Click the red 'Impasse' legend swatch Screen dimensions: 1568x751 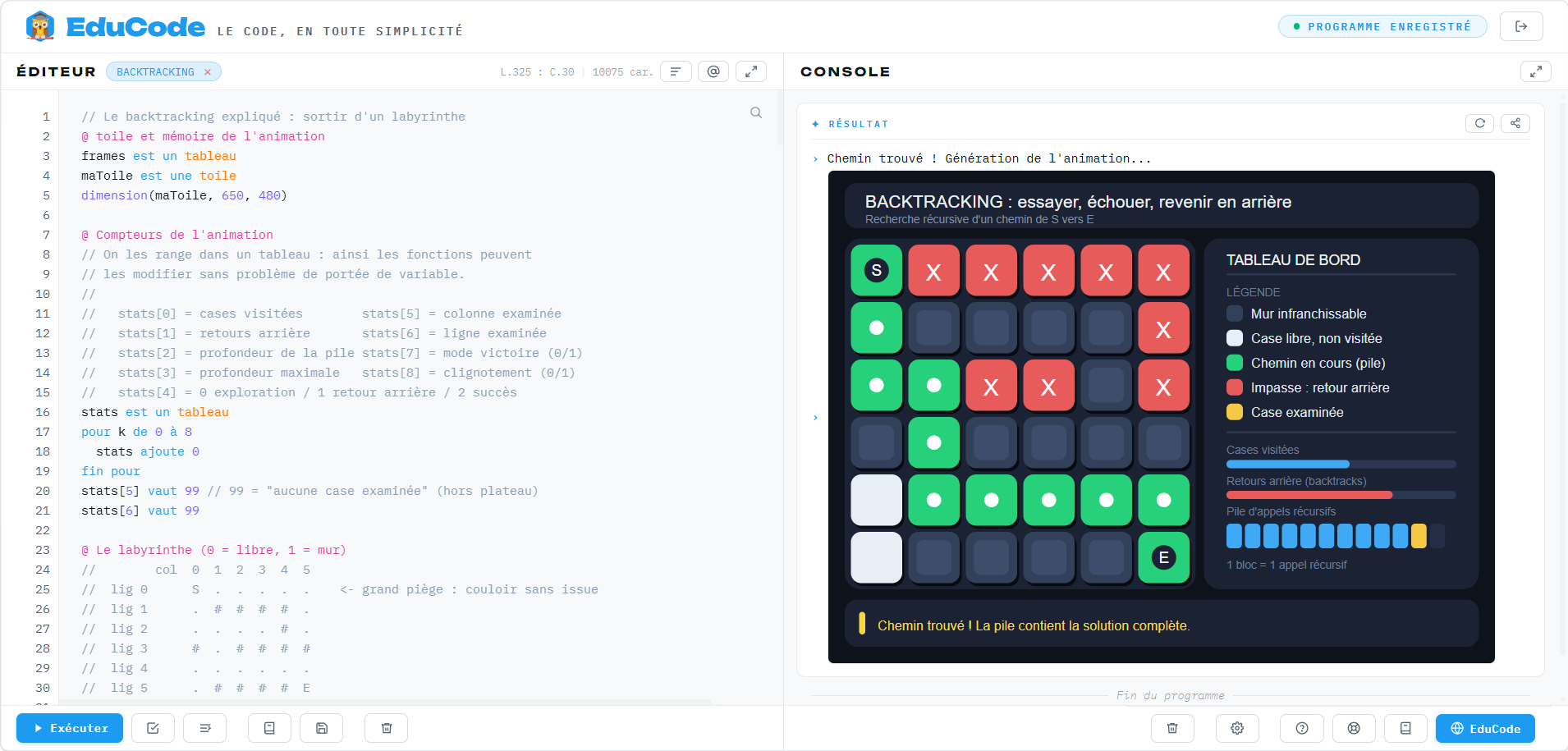pos(1235,387)
